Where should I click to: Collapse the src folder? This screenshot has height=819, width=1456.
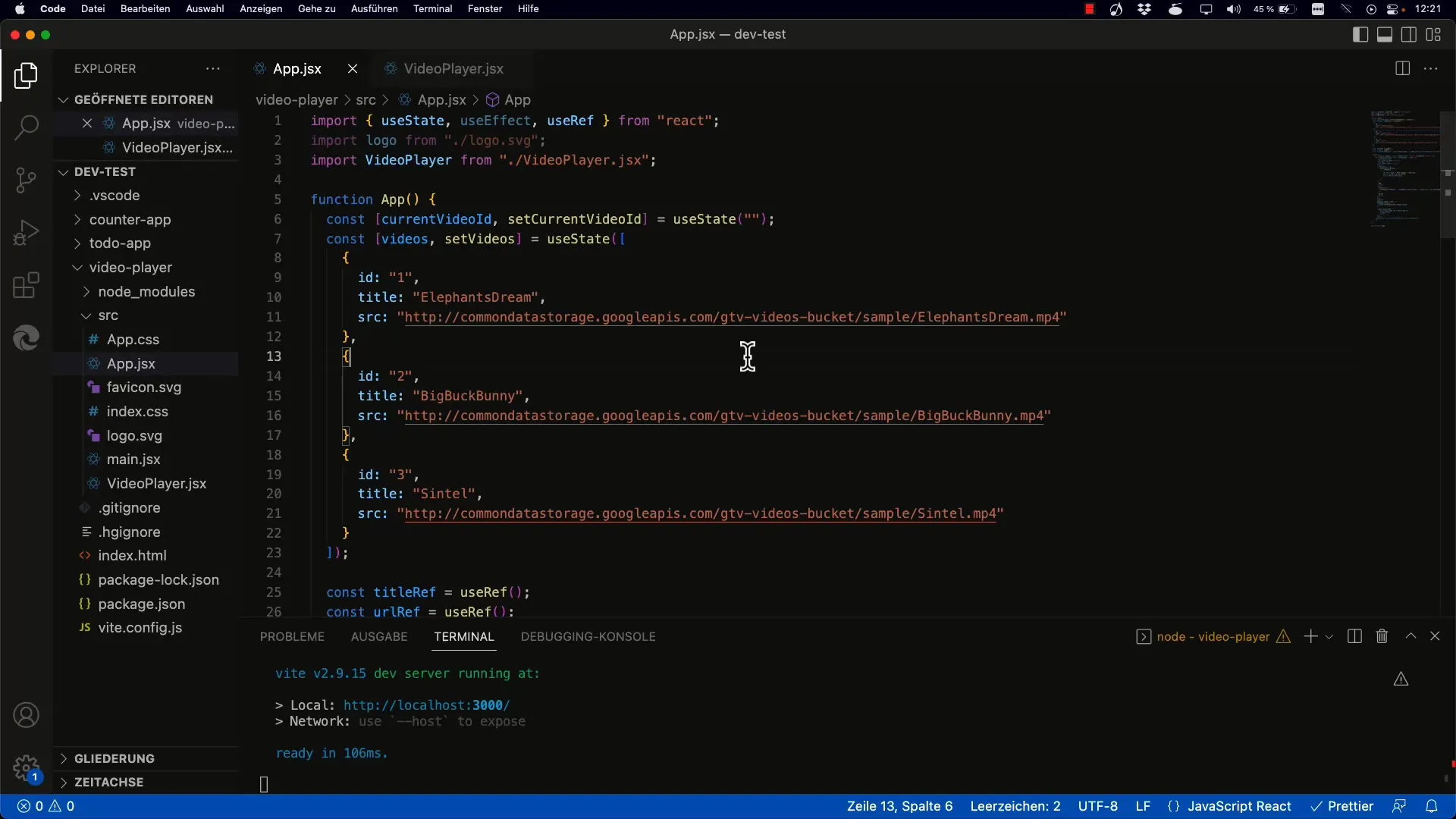coord(146,315)
